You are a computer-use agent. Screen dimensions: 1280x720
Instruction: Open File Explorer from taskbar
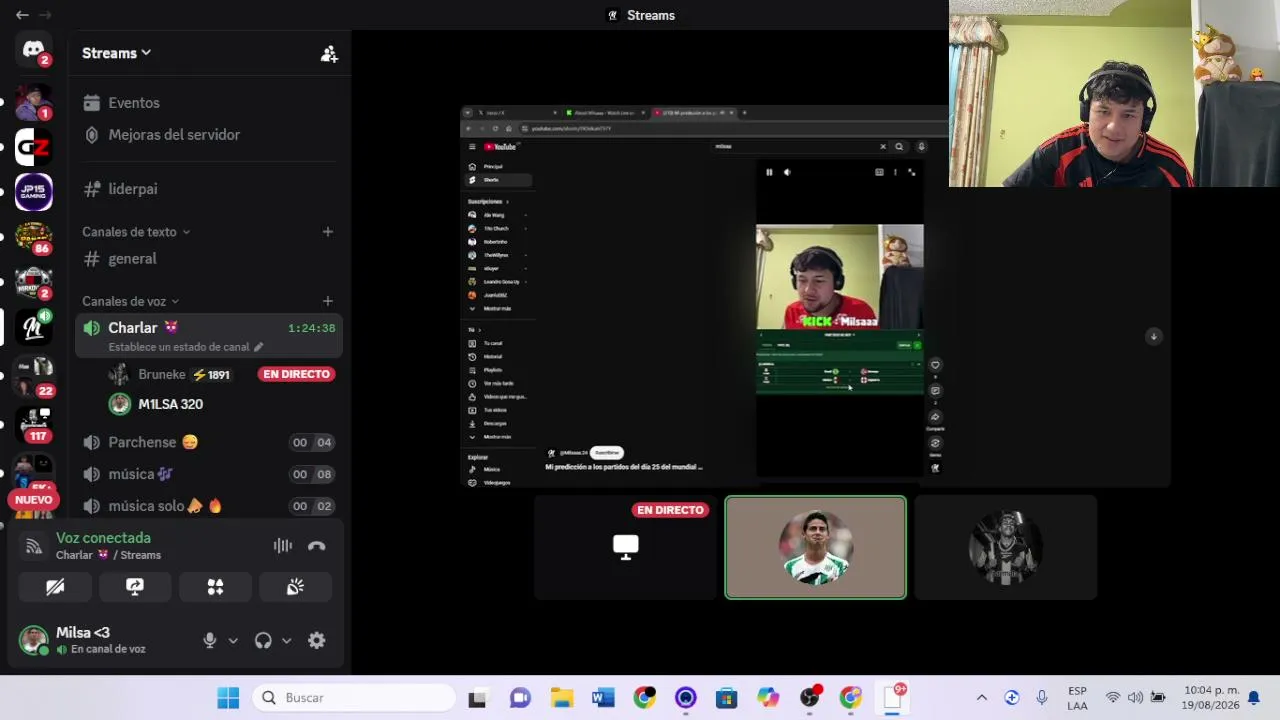click(x=562, y=698)
